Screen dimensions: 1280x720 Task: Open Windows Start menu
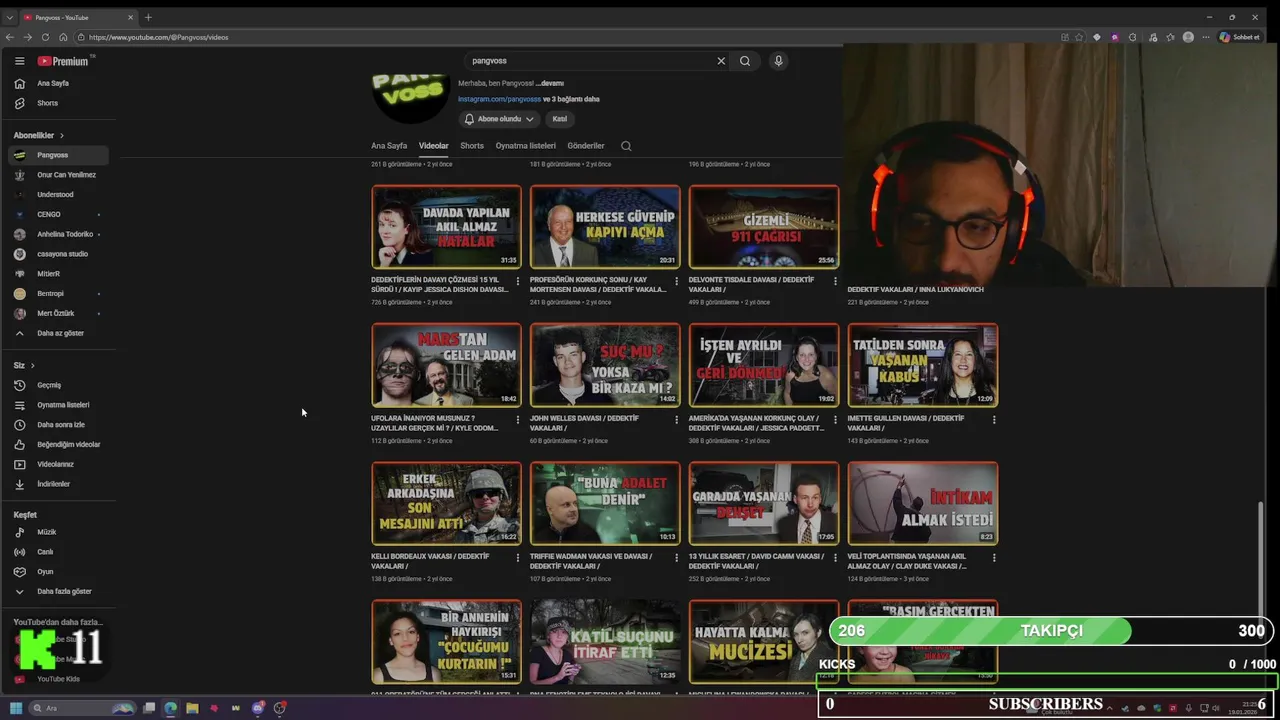pos(16,708)
